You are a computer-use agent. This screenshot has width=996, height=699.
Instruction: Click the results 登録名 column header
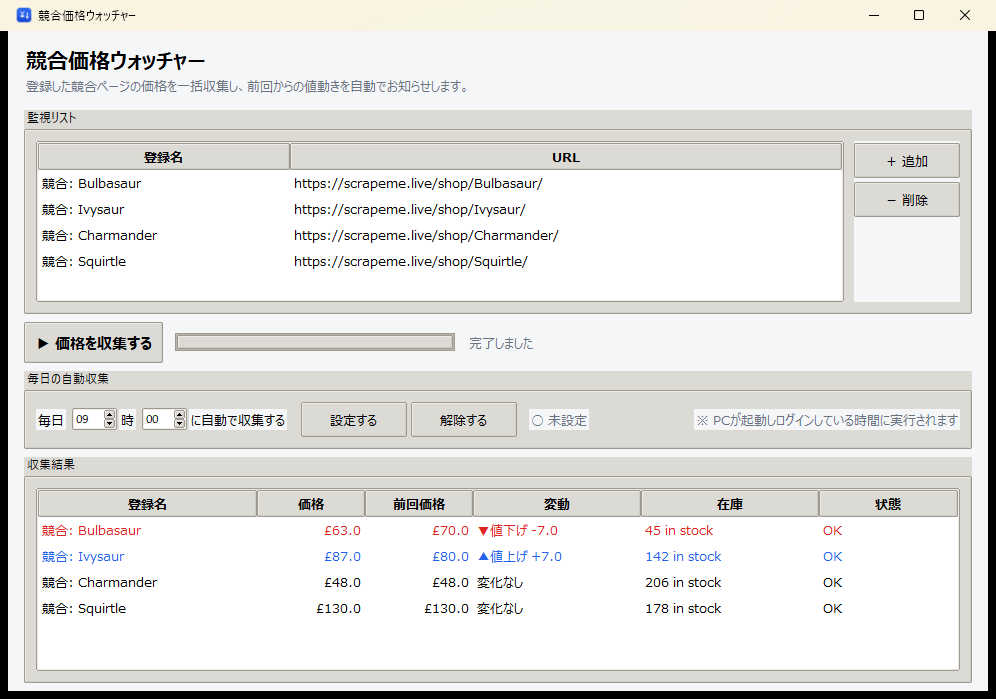coord(147,504)
